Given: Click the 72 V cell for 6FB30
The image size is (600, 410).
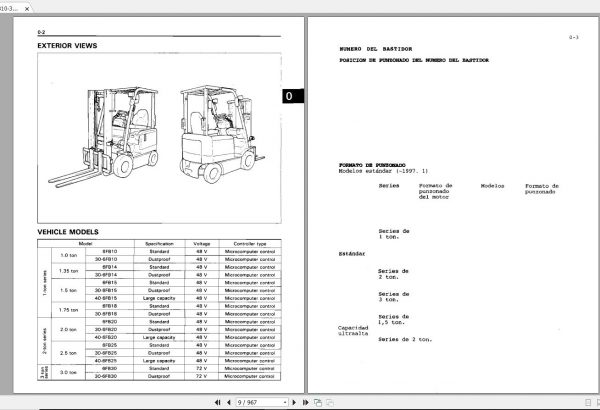Looking at the screenshot, I should (202, 369).
